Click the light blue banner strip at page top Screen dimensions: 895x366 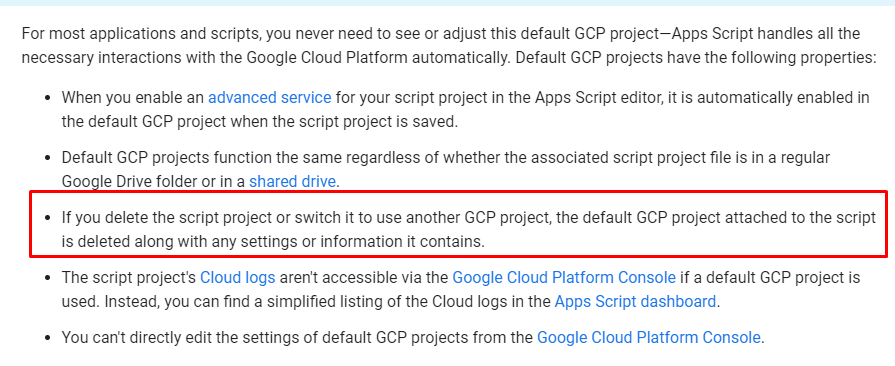[448, 3]
